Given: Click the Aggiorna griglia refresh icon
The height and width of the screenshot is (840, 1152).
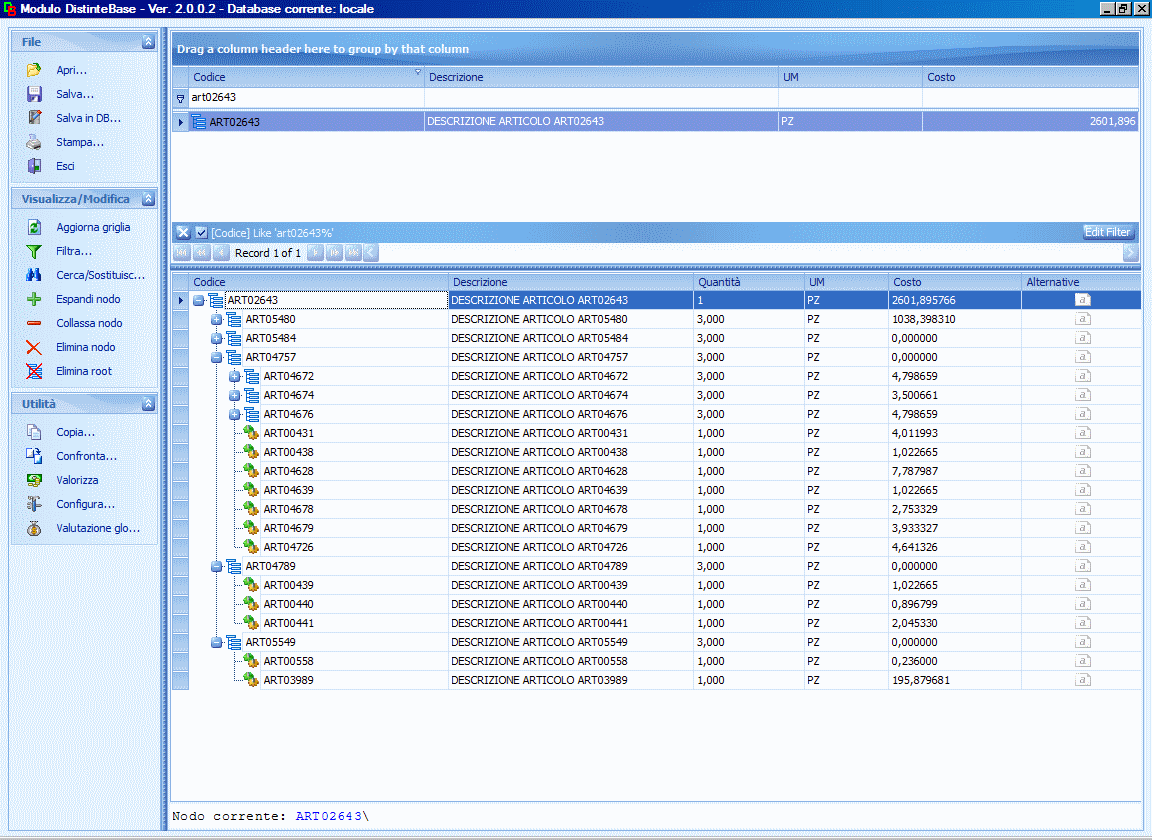Looking at the screenshot, I should tap(34, 227).
